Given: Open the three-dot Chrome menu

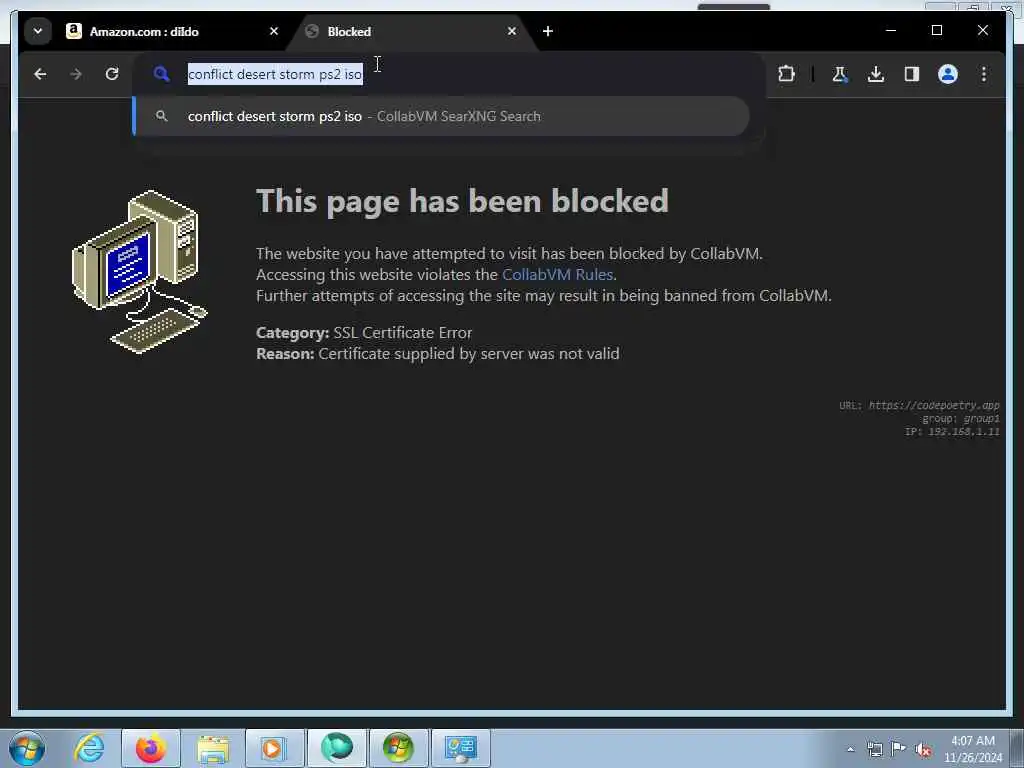Looking at the screenshot, I should (984, 74).
